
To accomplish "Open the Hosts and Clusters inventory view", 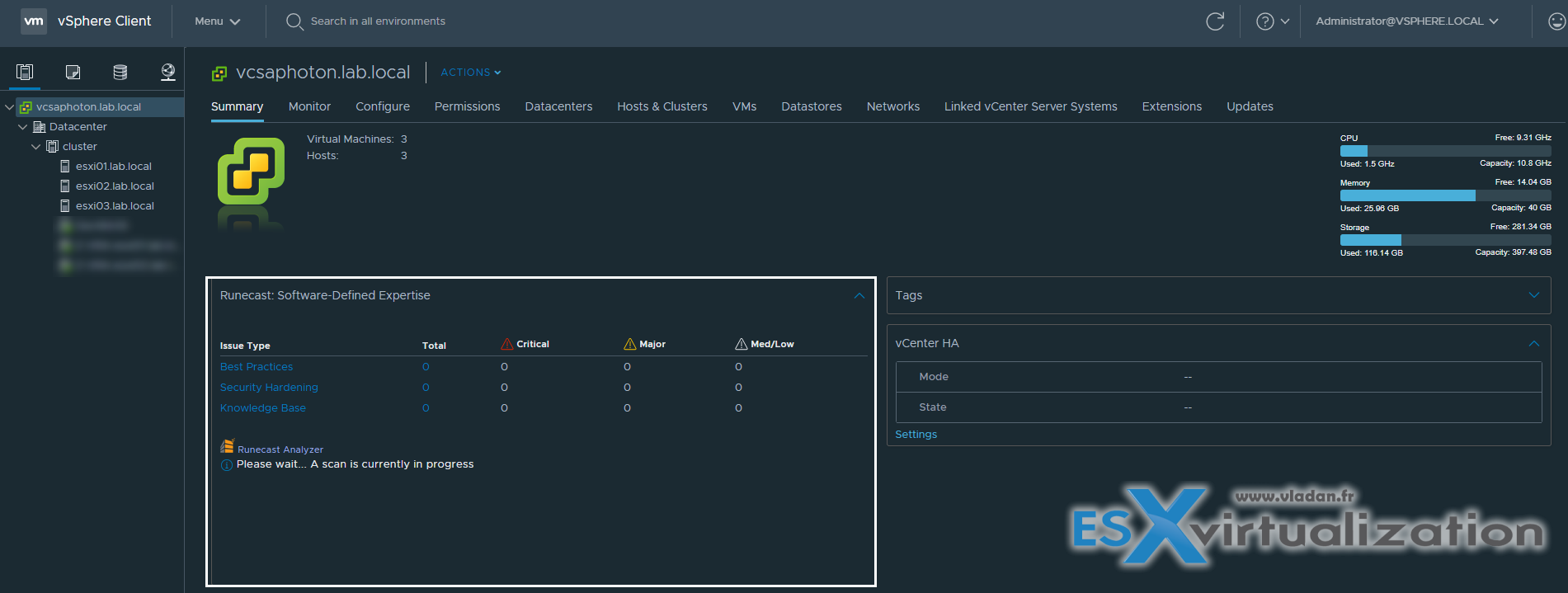I will [25, 72].
